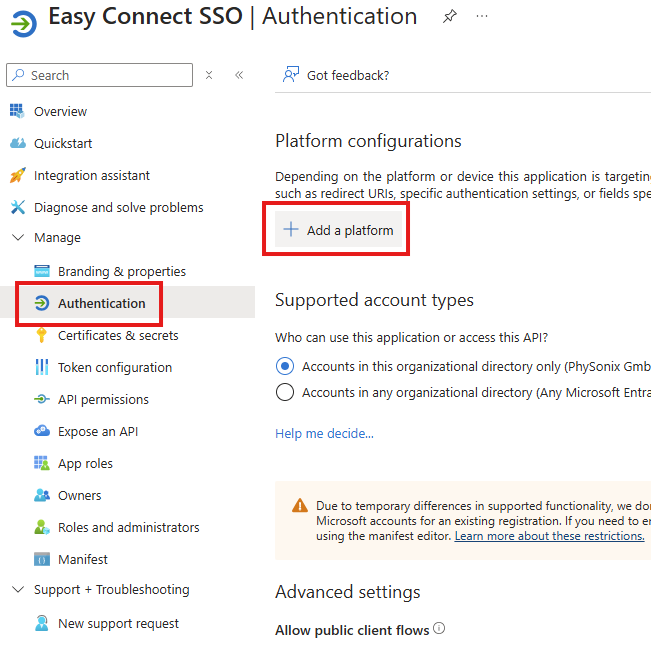Select Authentication in the sidebar

click(x=102, y=303)
